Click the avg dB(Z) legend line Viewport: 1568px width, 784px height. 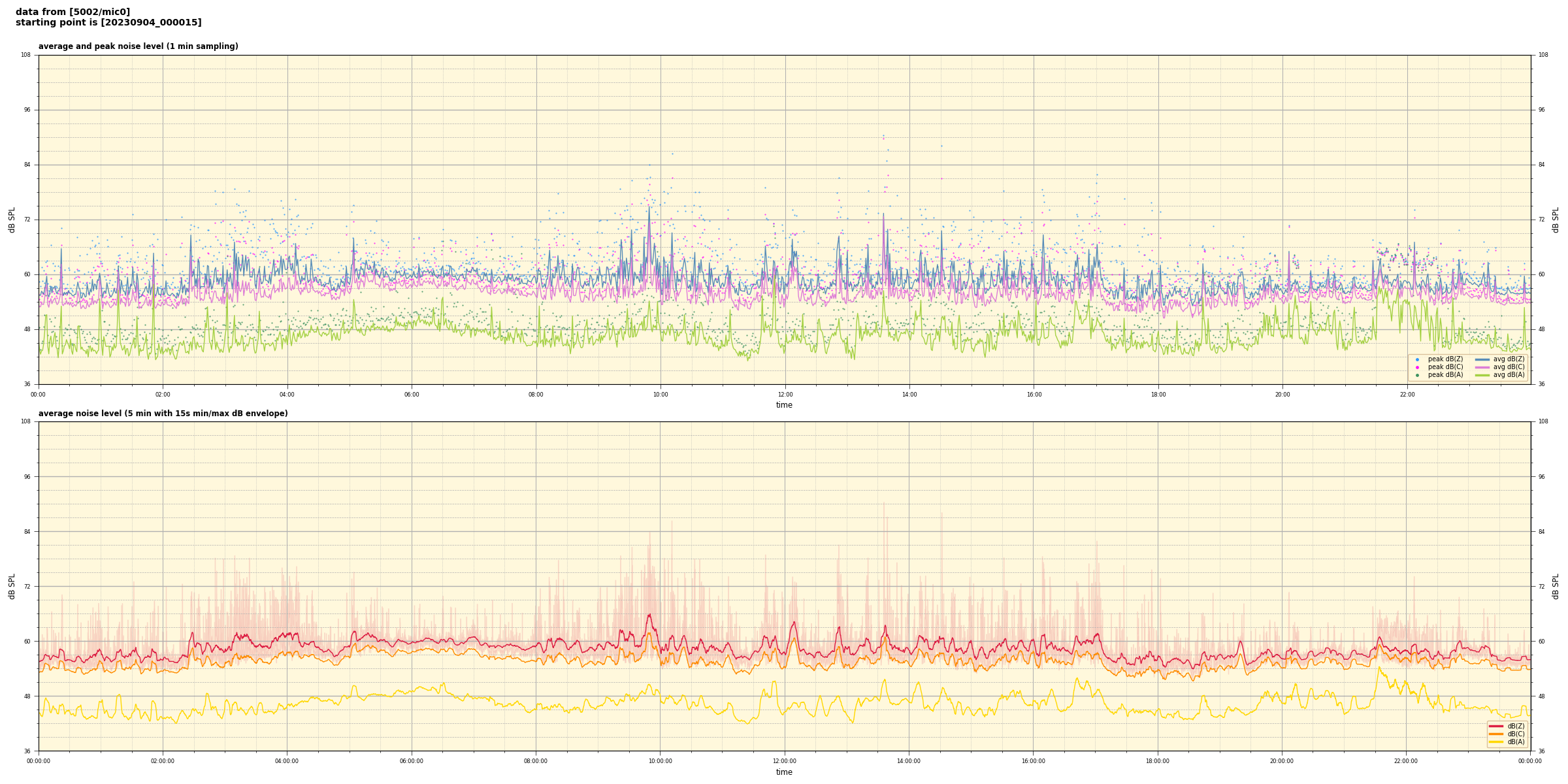(x=1482, y=359)
